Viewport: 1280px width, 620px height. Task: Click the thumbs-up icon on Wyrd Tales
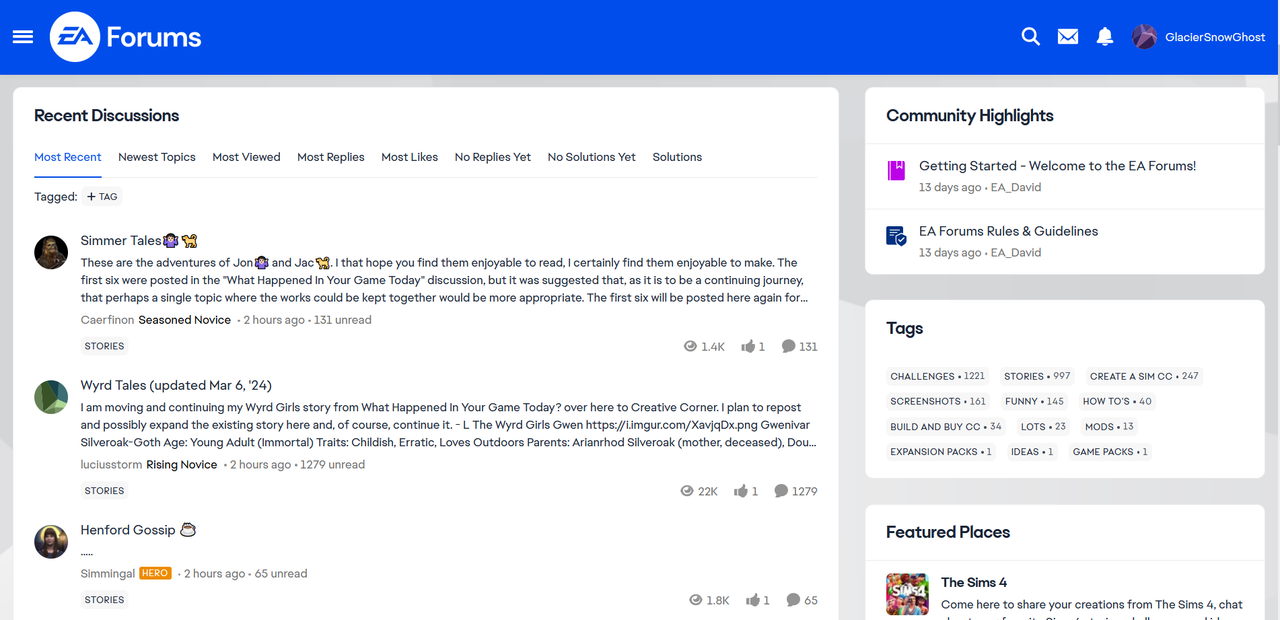pos(741,491)
